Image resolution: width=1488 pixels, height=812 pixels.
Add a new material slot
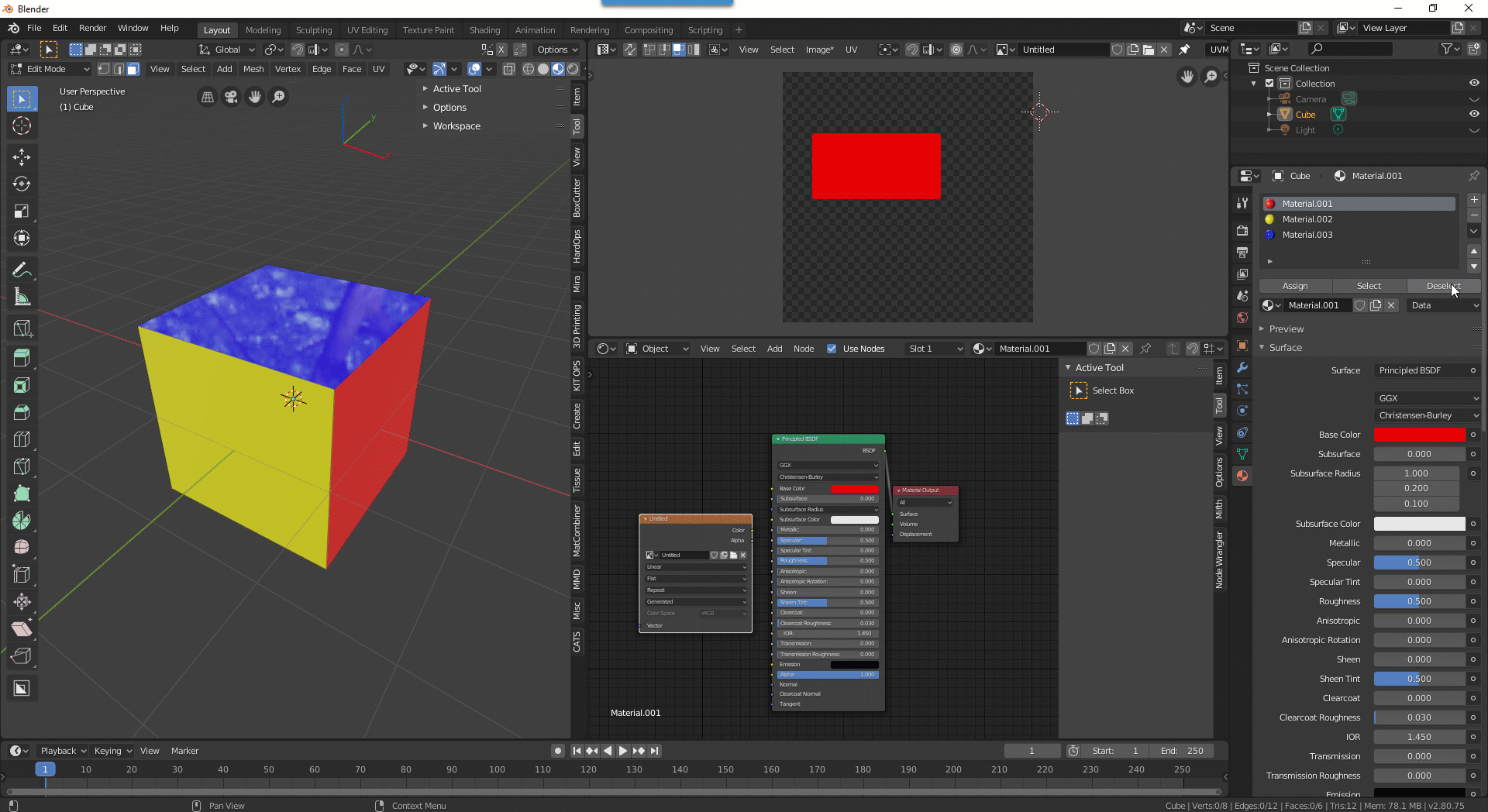[x=1474, y=200]
